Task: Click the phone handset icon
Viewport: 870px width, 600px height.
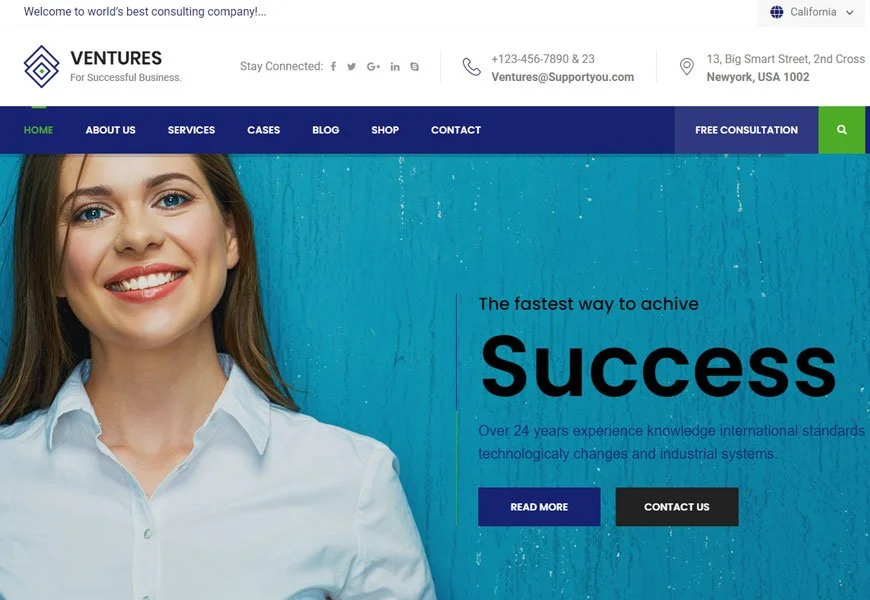Action: [x=472, y=67]
